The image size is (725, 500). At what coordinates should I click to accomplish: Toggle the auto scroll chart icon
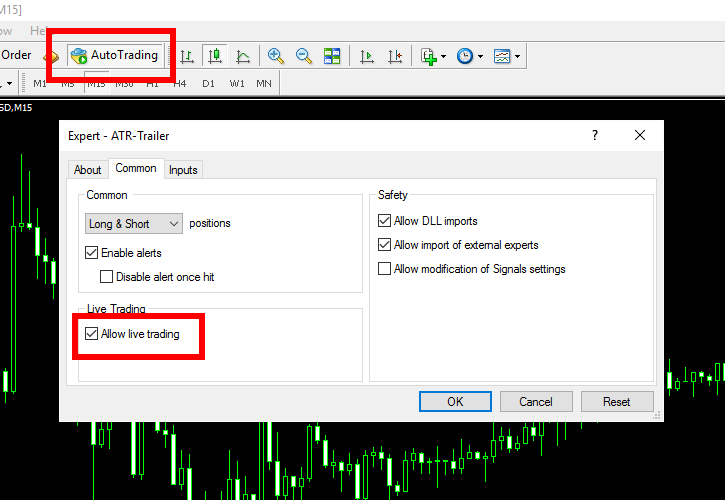pyautogui.click(x=367, y=56)
